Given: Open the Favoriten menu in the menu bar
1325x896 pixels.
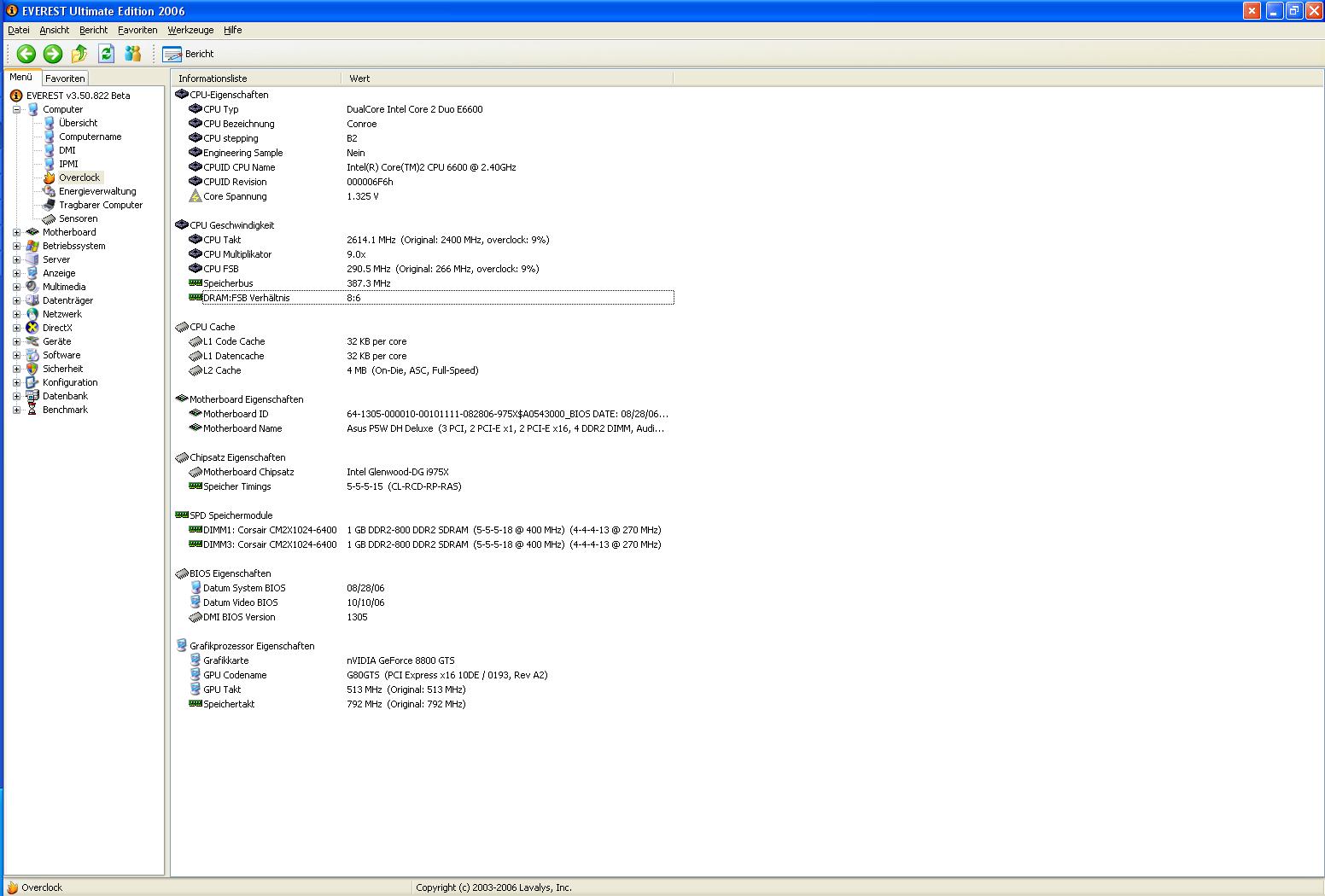Looking at the screenshot, I should (137, 30).
